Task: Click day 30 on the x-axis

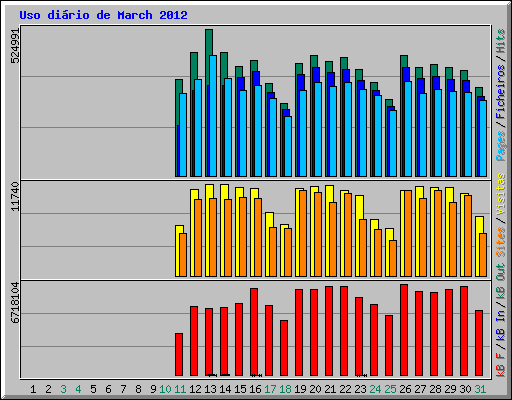Action: (465, 389)
